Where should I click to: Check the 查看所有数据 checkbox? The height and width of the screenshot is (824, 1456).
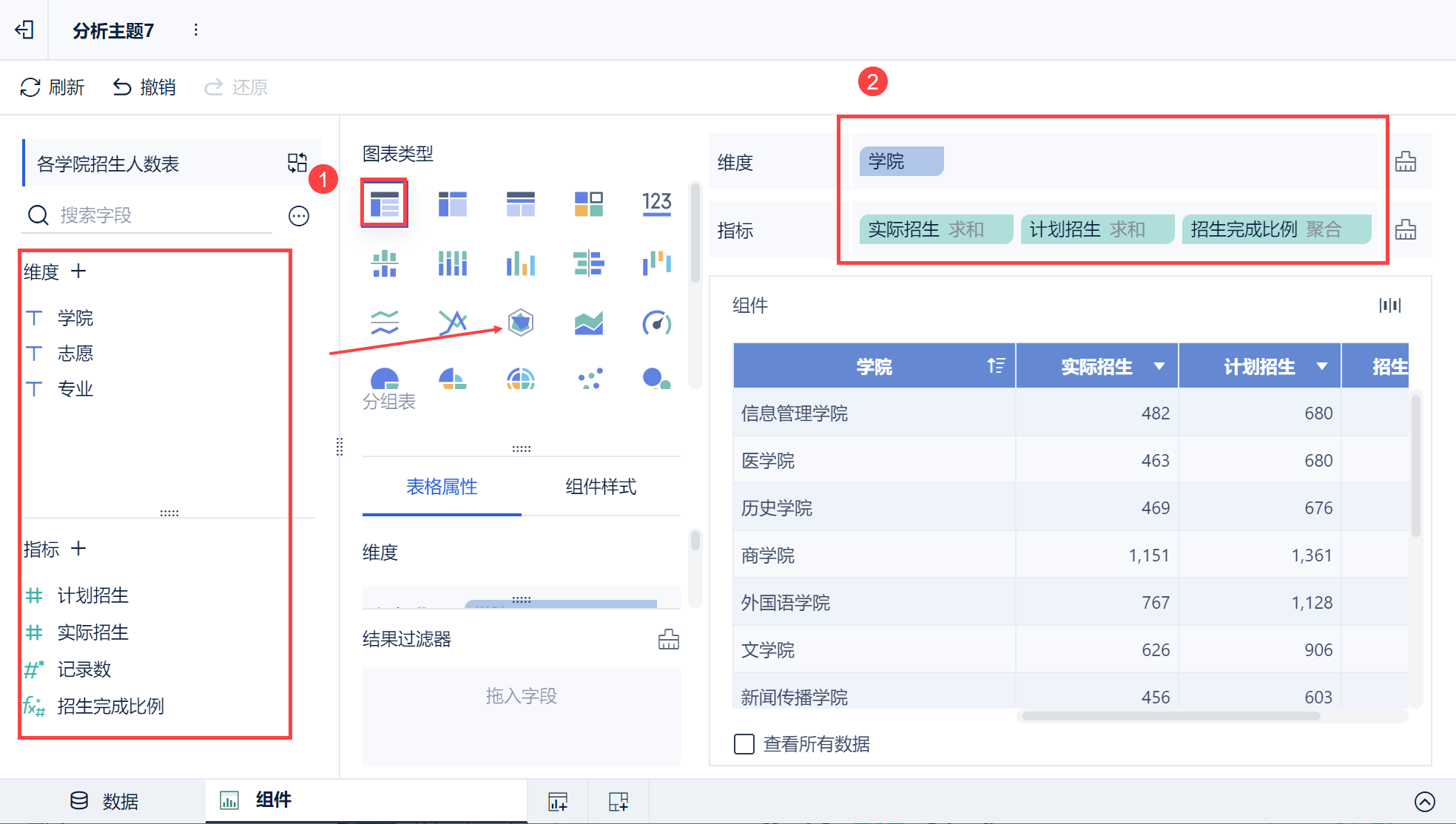pos(744,743)
